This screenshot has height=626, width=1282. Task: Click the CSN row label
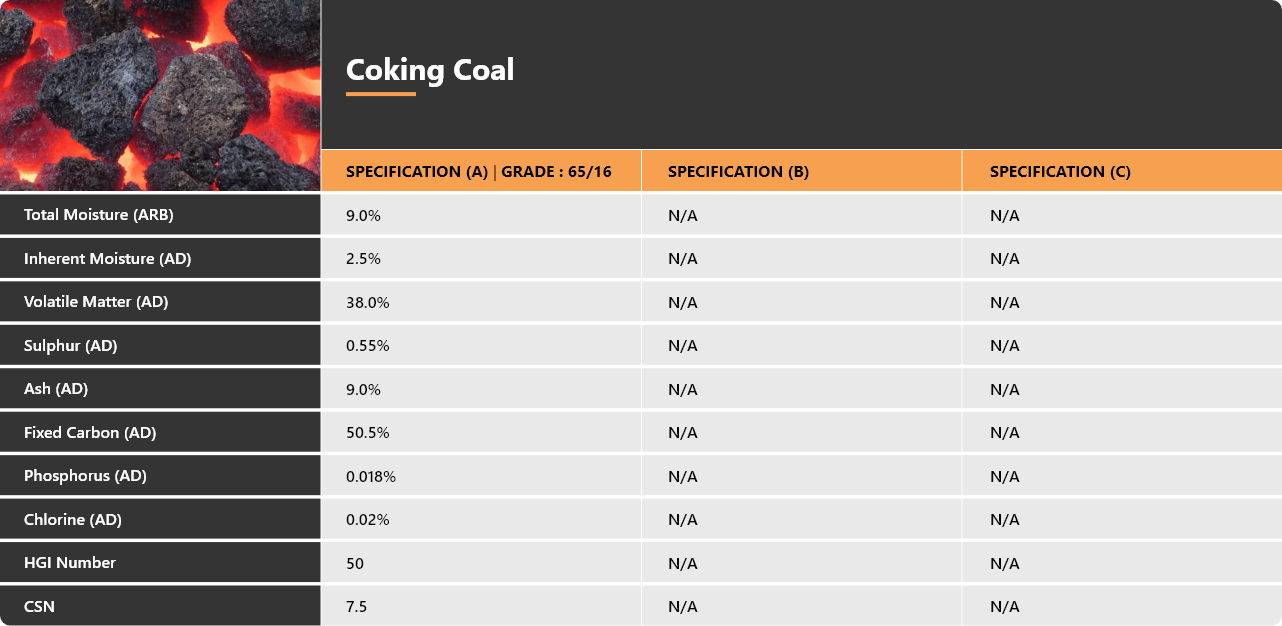tap(39, 606)
